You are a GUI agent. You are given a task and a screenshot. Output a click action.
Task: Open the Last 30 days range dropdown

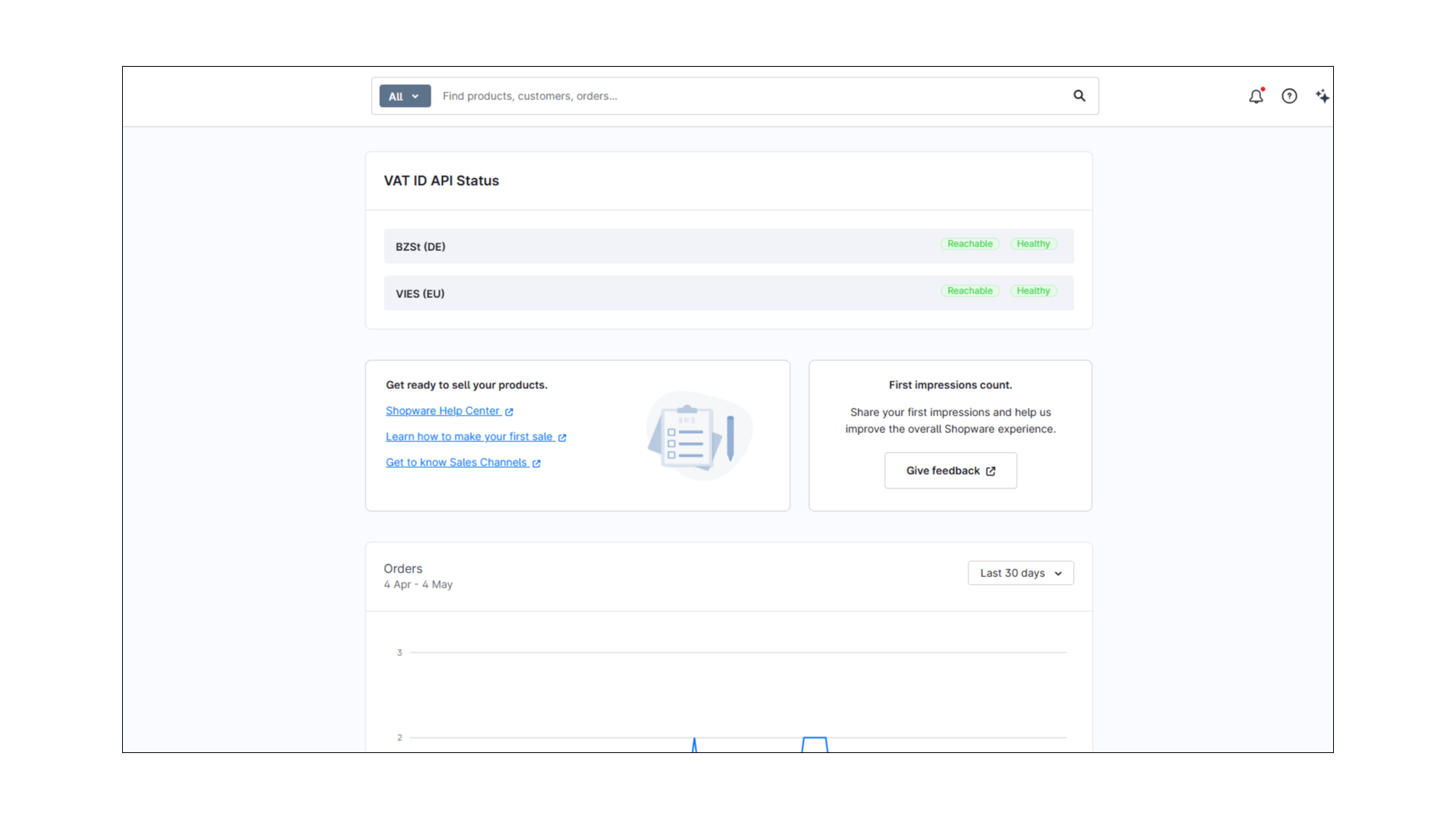1021,573
